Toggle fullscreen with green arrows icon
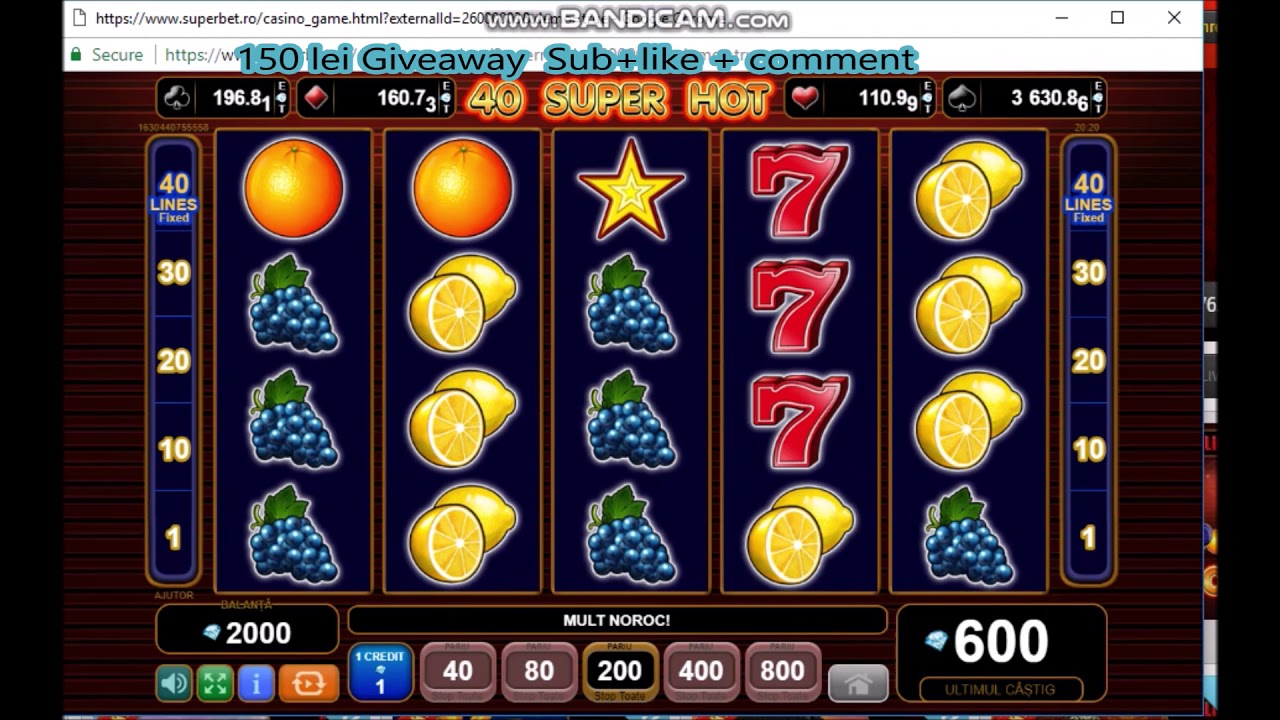The width and height of the screenshot is (1280, 720). coord(215,684)
